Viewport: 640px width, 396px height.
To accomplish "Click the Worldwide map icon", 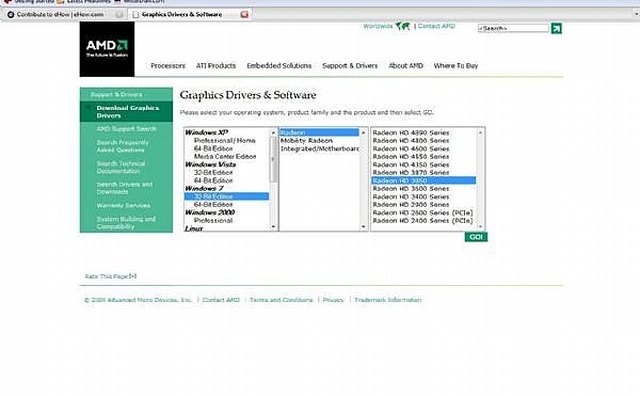I will (x=402, y=26).
